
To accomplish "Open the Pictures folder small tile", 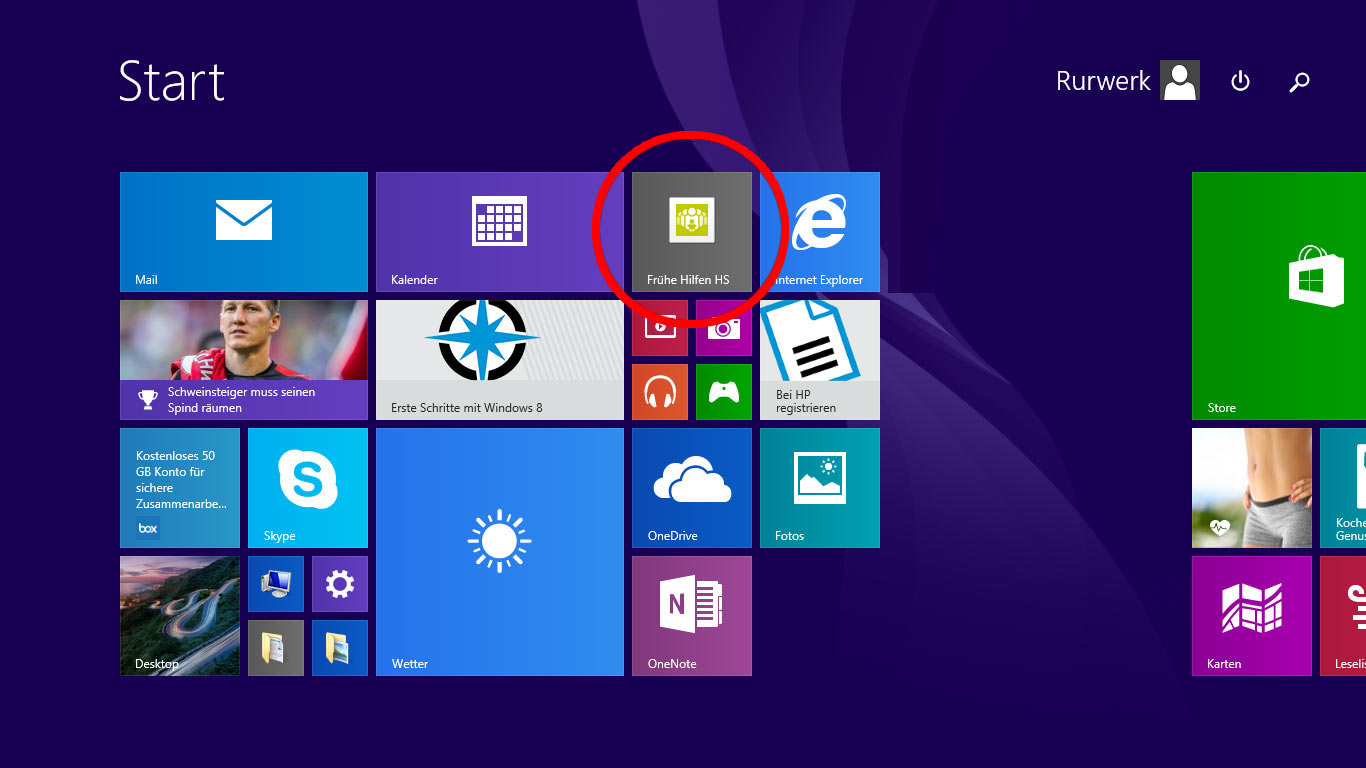I will point(340,648).
